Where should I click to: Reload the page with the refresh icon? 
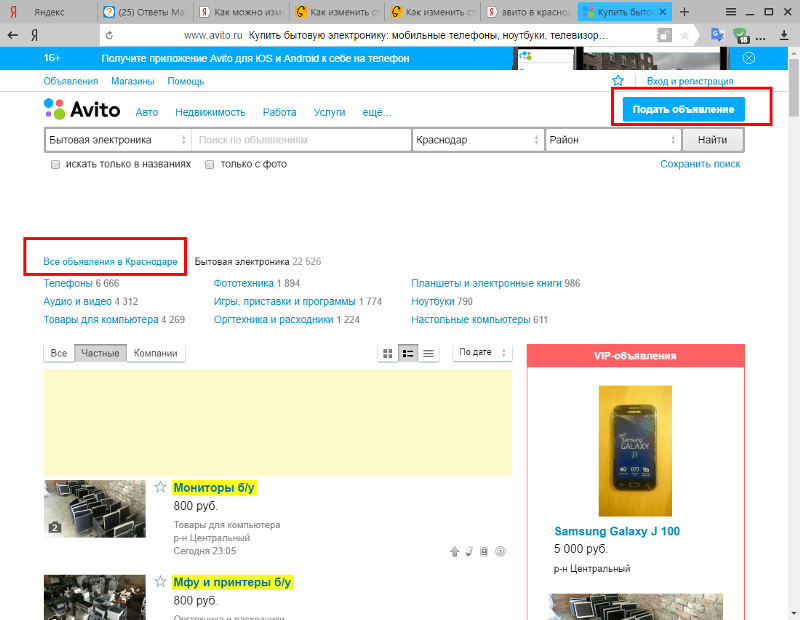(109, 35)
